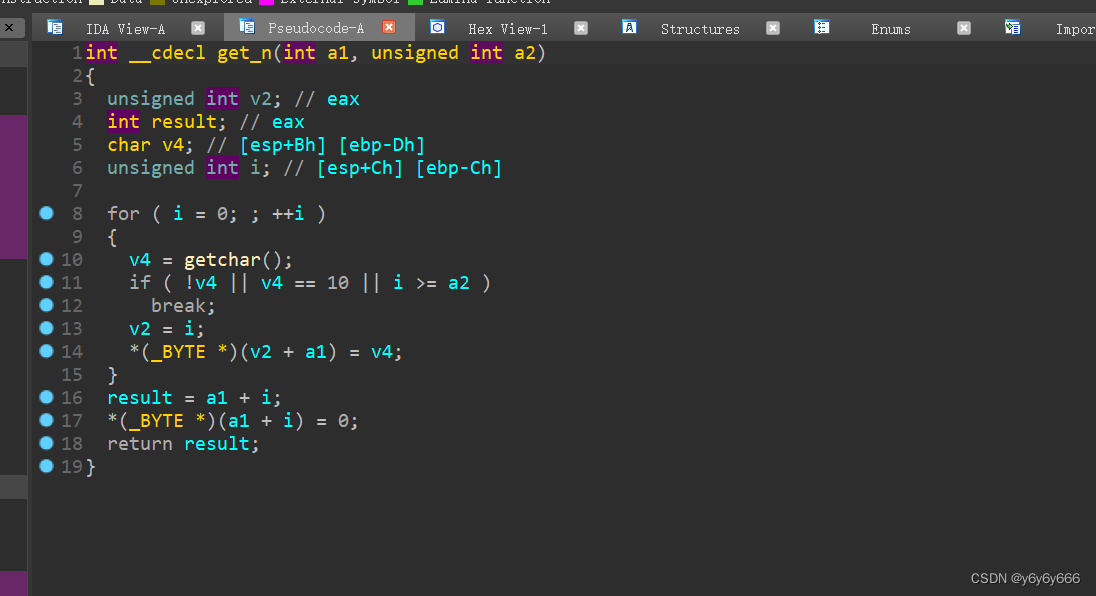Click the CSDN watermark link
This screenshot has height=596, width=1096.
[x=1025, y=577]
